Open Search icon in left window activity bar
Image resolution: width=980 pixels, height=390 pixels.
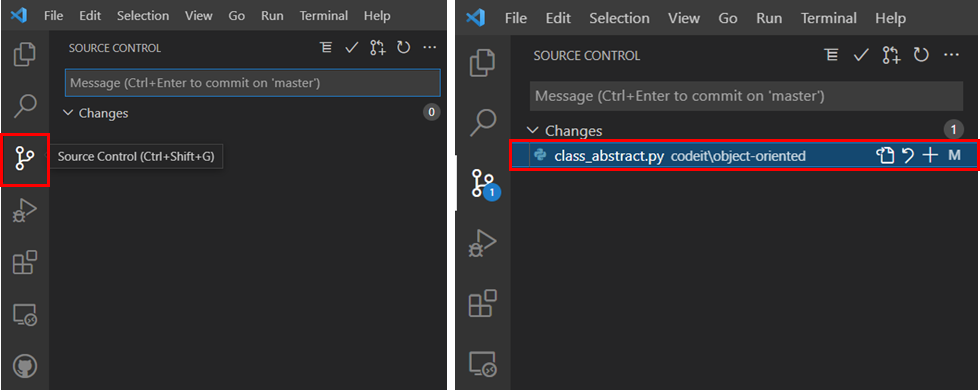coord(24,107)
